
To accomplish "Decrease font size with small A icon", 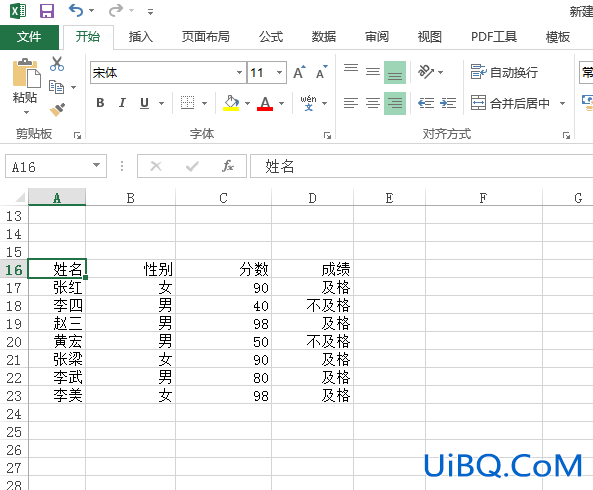I will [321, 72].
